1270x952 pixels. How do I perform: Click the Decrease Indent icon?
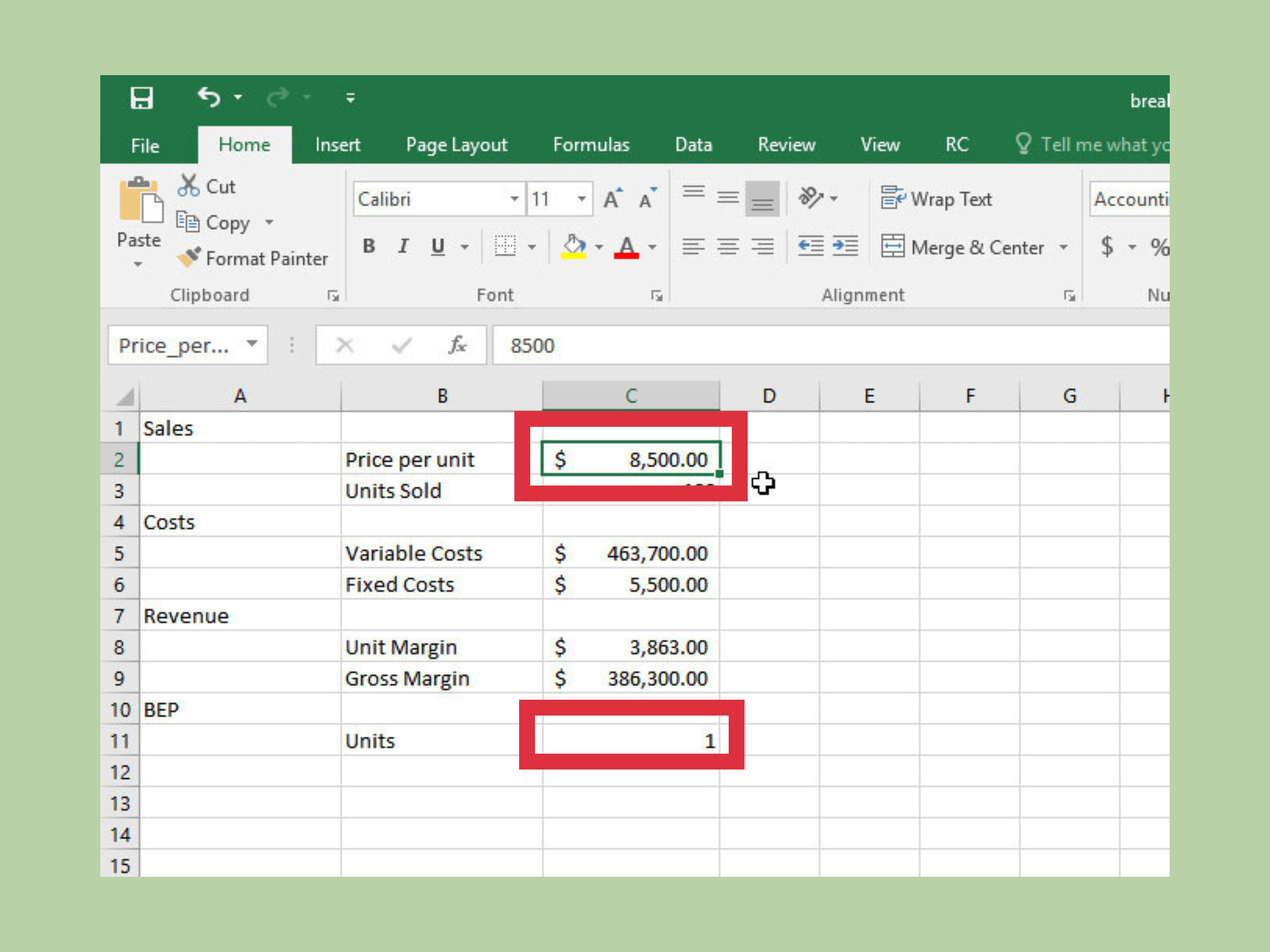[x=811, y=246]
